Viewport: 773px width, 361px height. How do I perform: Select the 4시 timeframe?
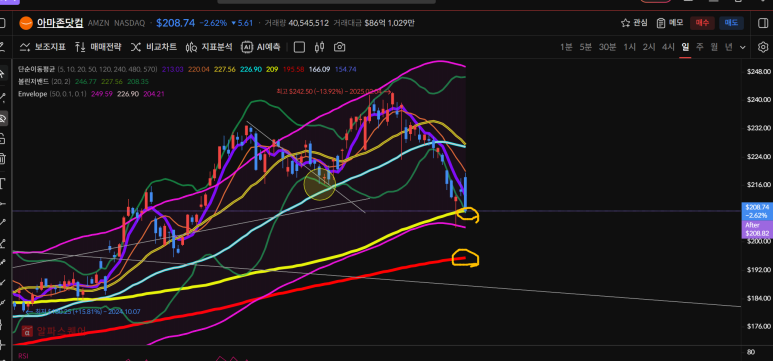pyautogui.click(x=668, y=47)
